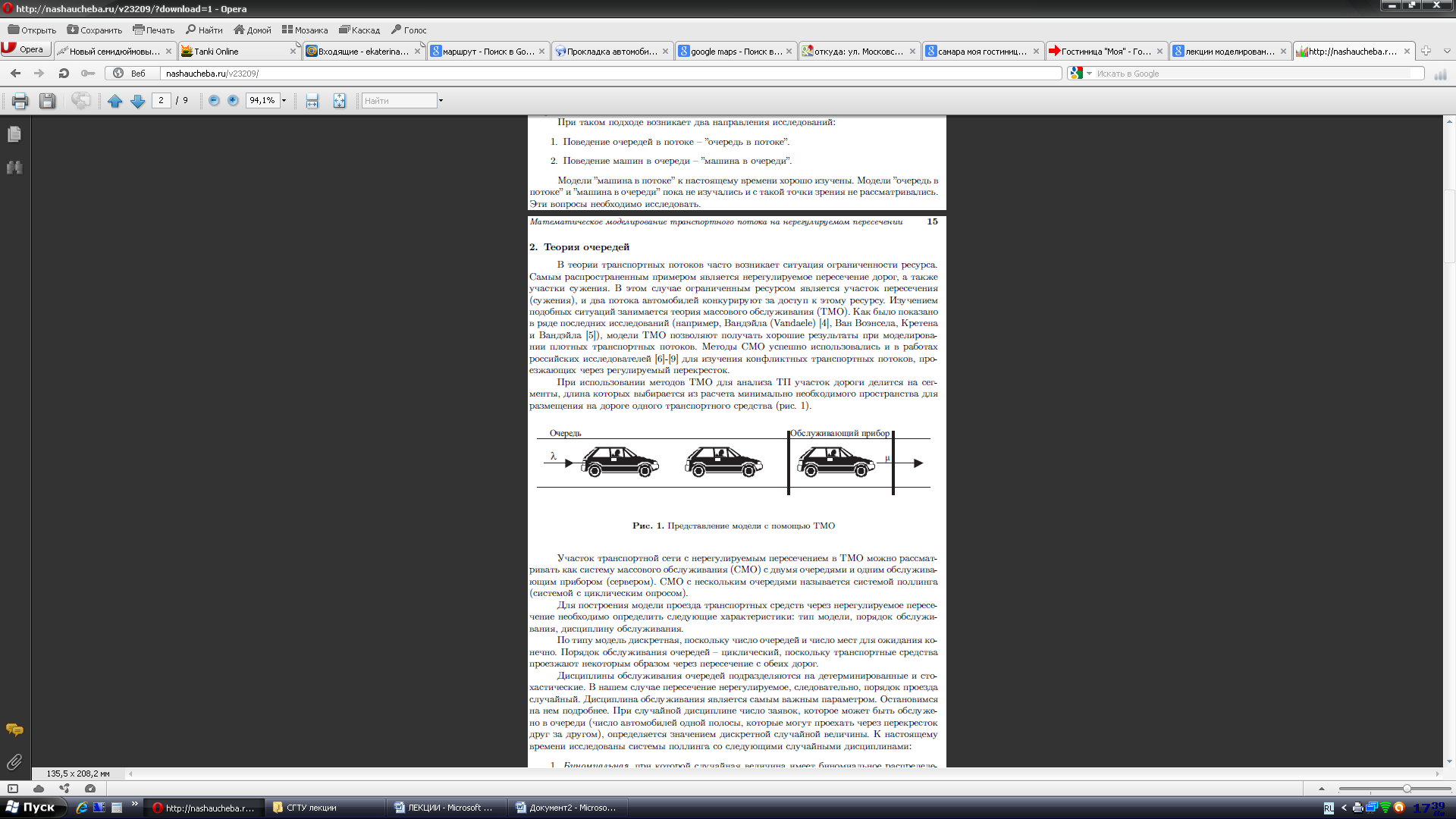The width and height of the screenshot is (1456, 819).
Task: Reload the page
Action: point(64,74)
